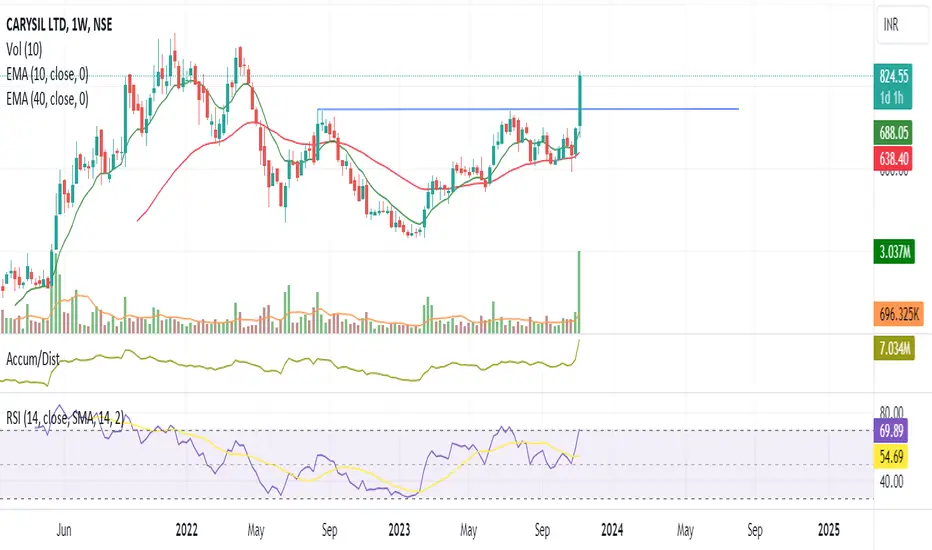Click the tallest green volume bar
The width and height of the screenshot is (932, 550).
pyautogui.click(x=580, y=292)
